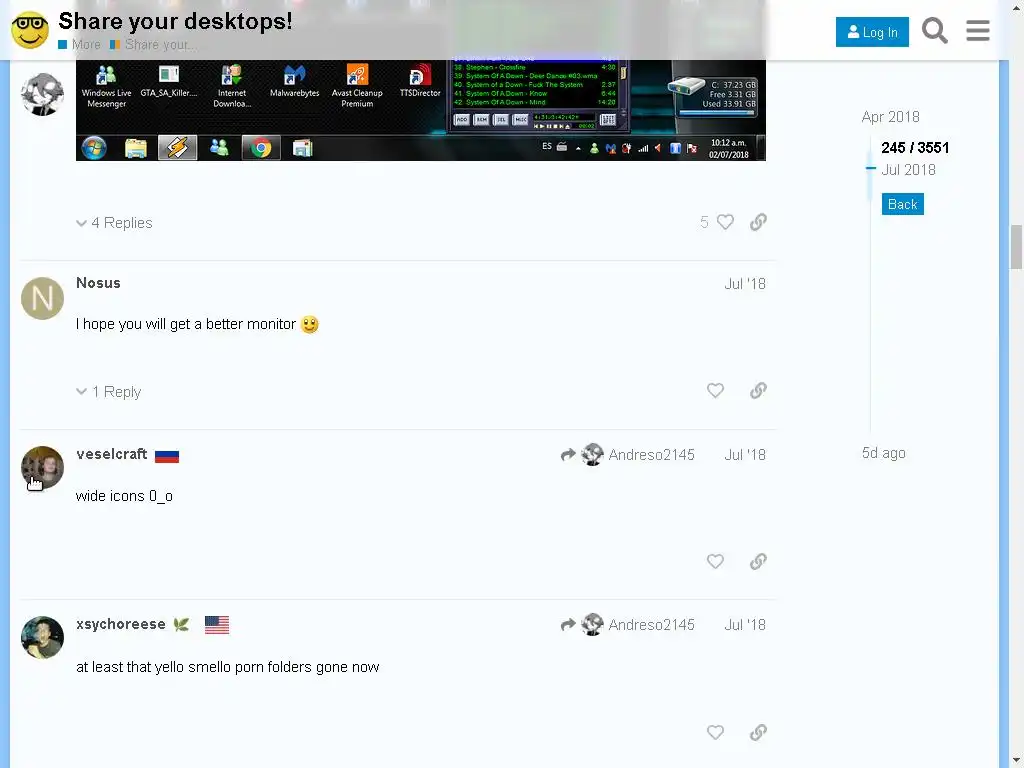Screen dimensions: 1024x768
Task: Open veselcraft's profile avatar
Action: tap(42, 468)
